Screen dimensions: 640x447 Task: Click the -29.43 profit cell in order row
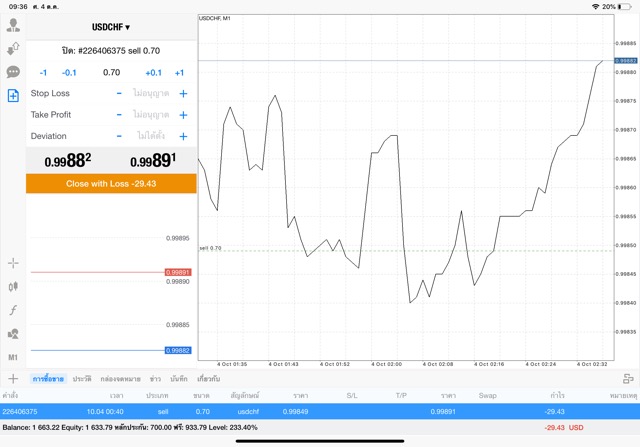pos(554,411)
